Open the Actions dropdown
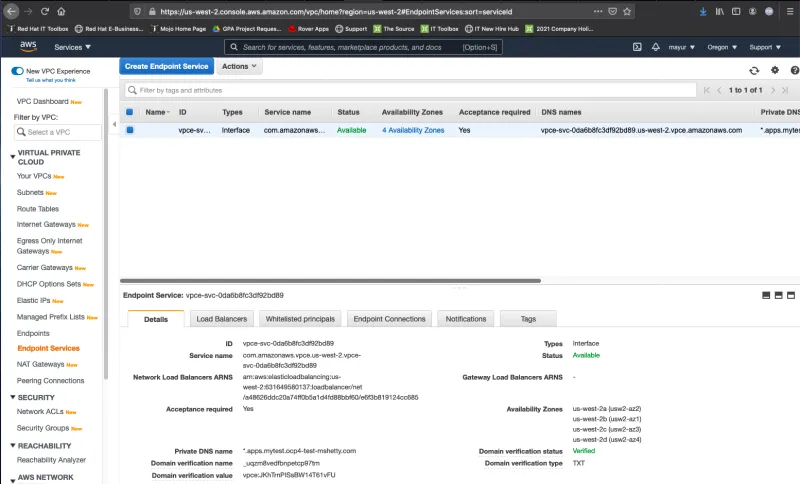 (x=238, y=66)
